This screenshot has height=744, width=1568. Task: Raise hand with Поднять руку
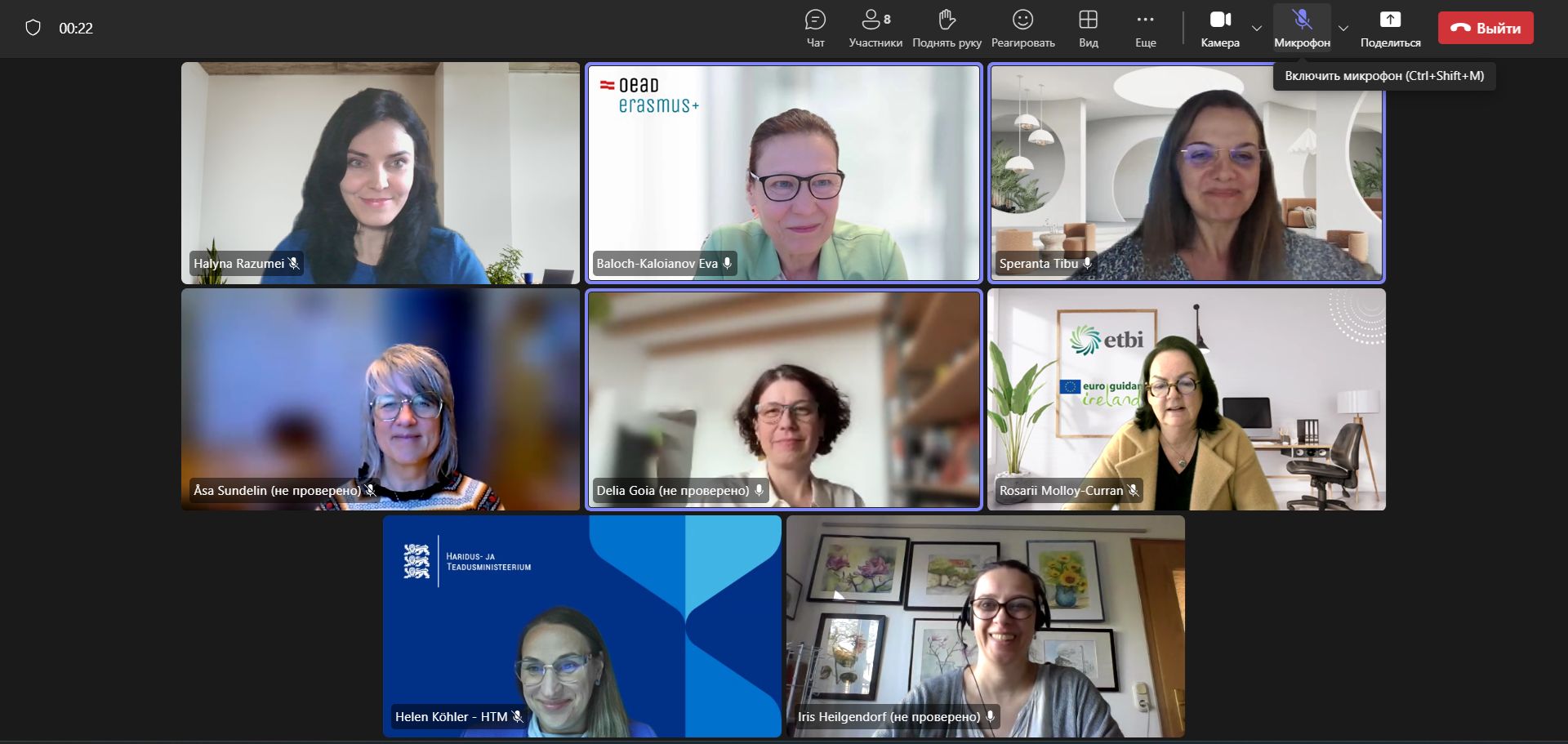pos(947,28)
